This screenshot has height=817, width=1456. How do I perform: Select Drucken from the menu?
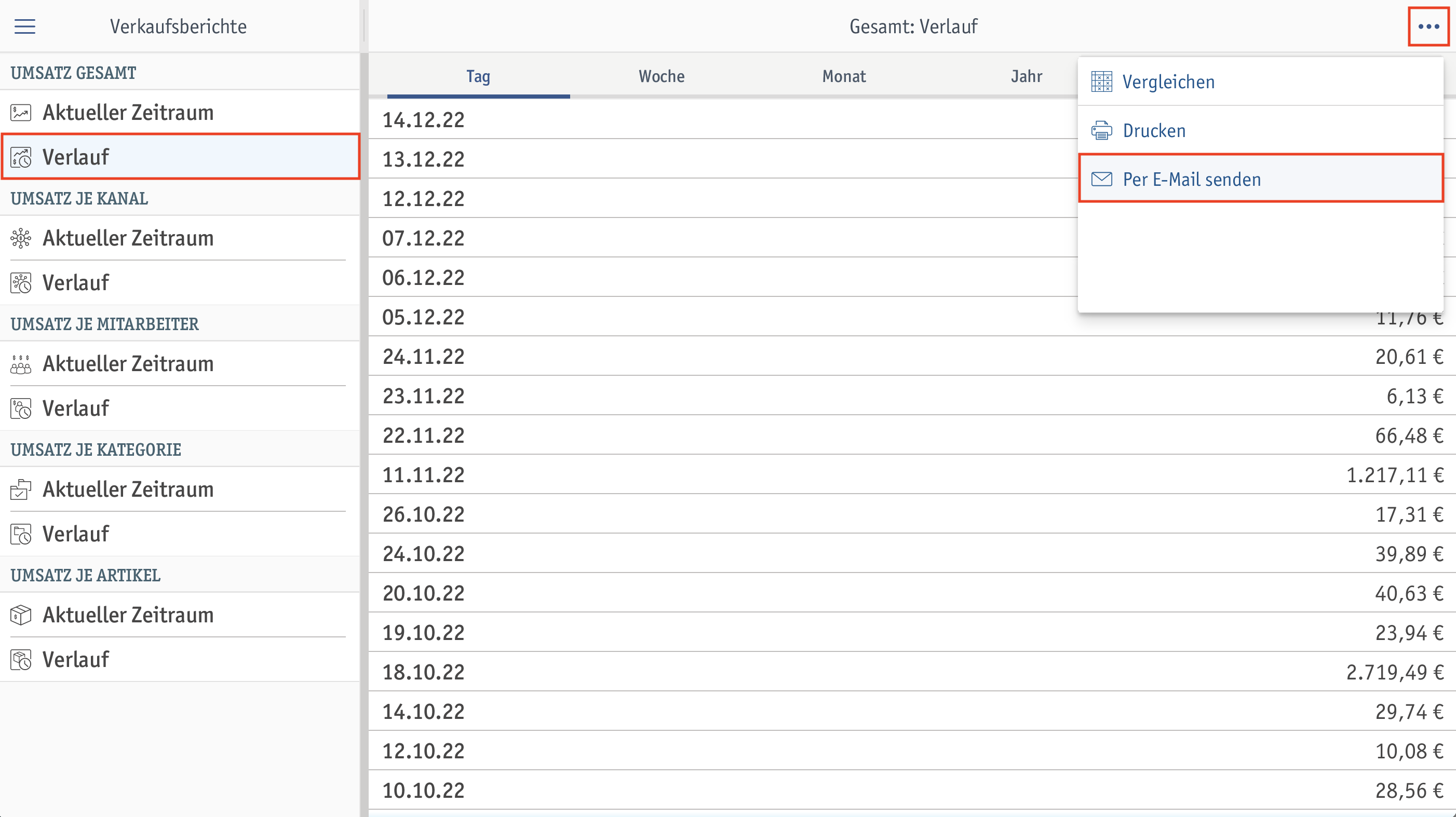point(1260,130)
